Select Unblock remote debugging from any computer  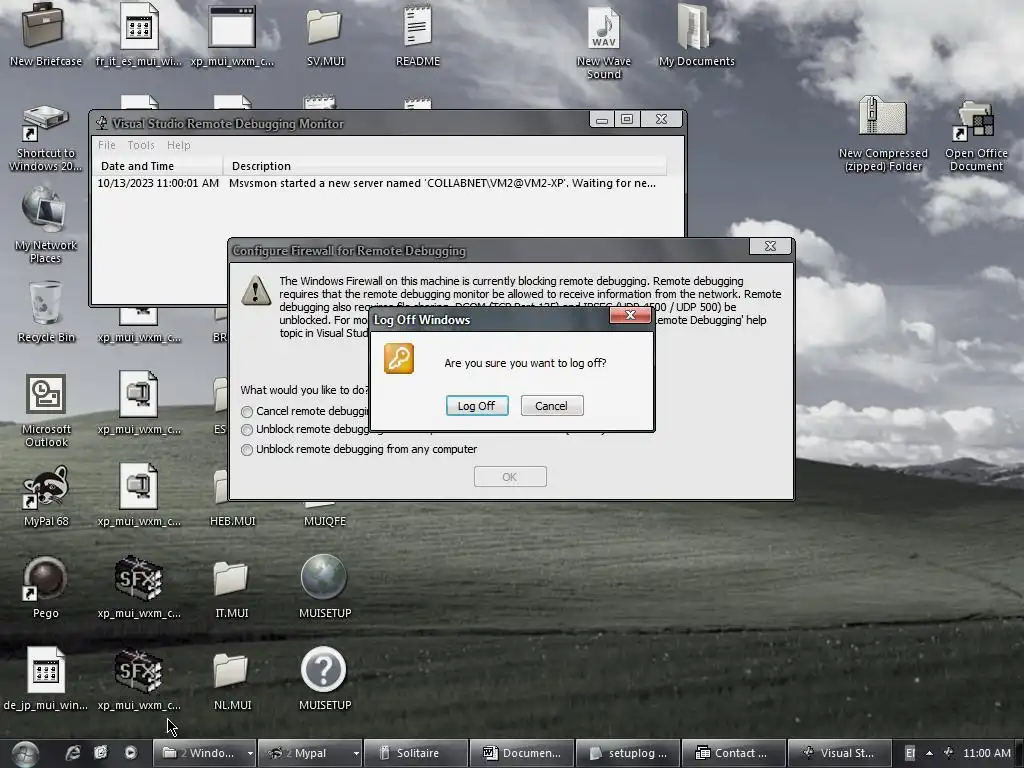(247, 449)
